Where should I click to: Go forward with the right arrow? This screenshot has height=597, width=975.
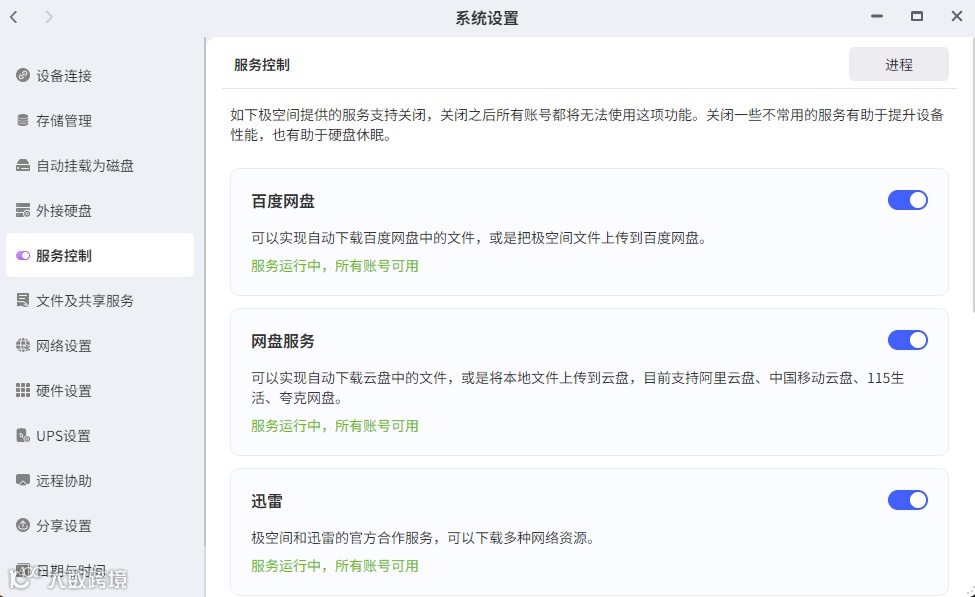coord(49,17)
